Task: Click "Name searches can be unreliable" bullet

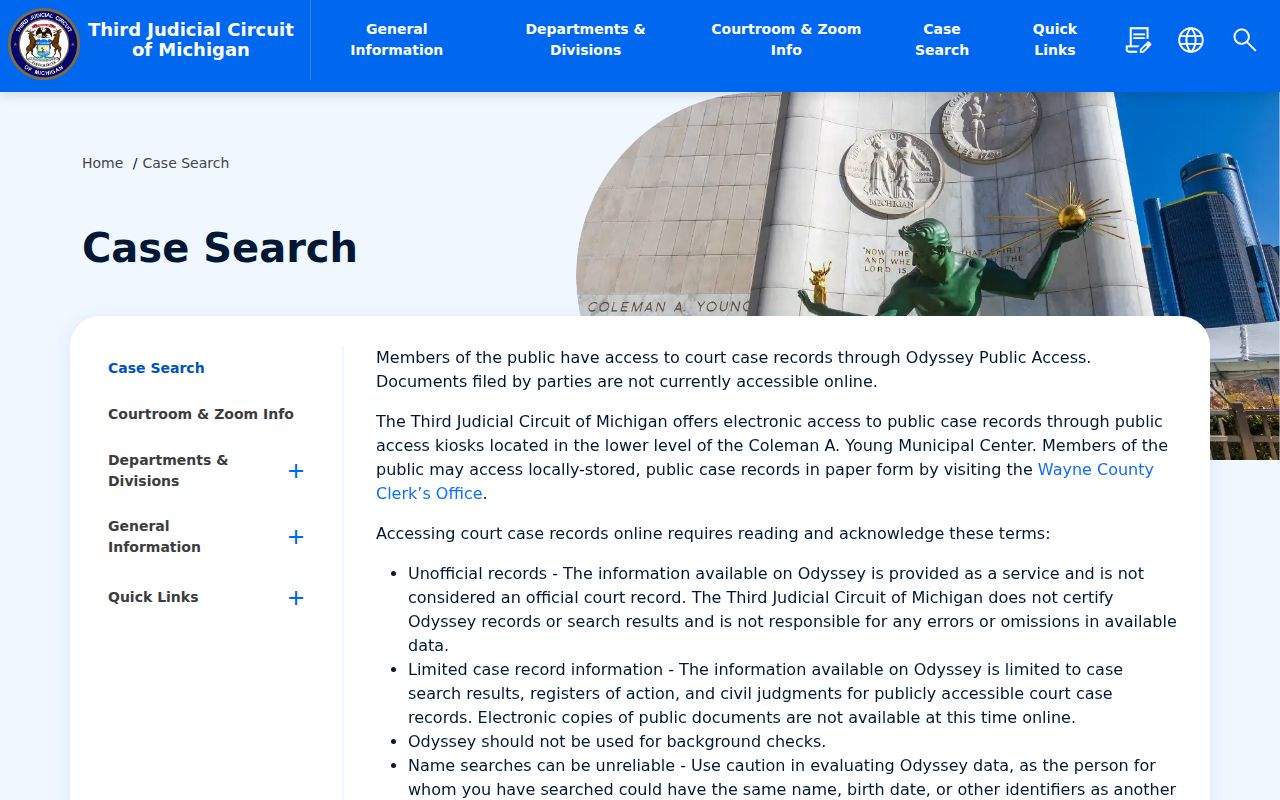Action: [792, 777]
